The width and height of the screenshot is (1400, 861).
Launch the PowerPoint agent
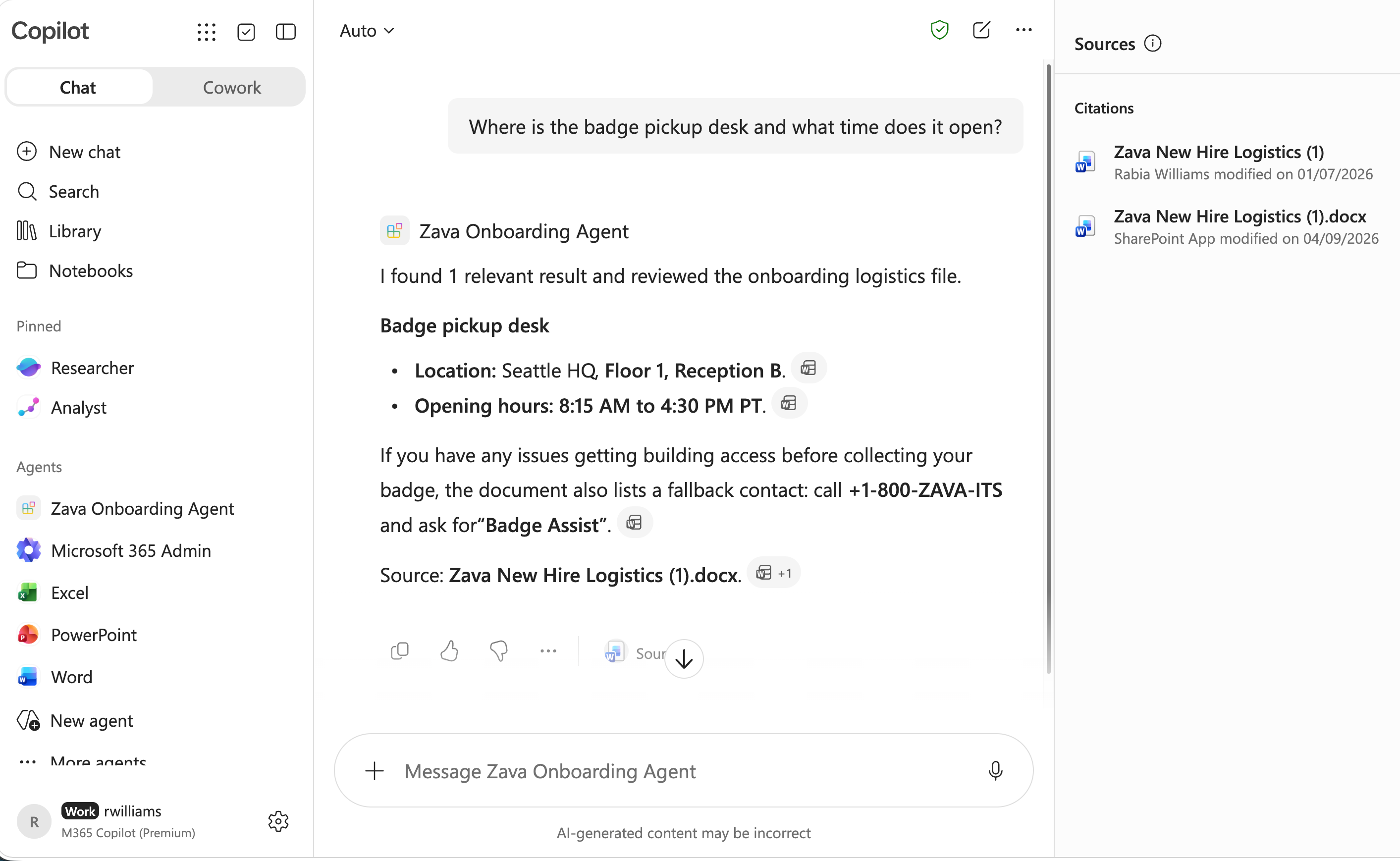[x=77, y=635]
